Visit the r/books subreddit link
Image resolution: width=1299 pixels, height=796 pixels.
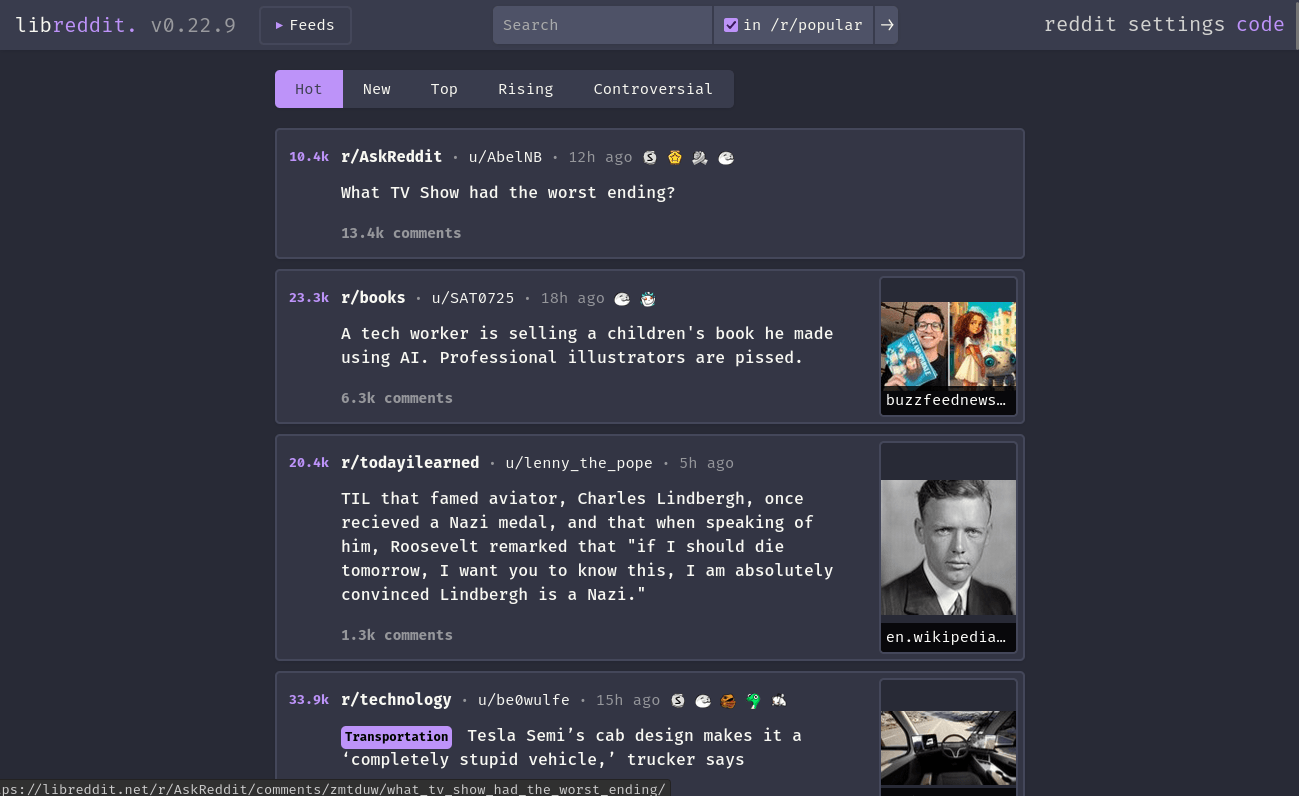pyautogui.click(x=373, y=297)
